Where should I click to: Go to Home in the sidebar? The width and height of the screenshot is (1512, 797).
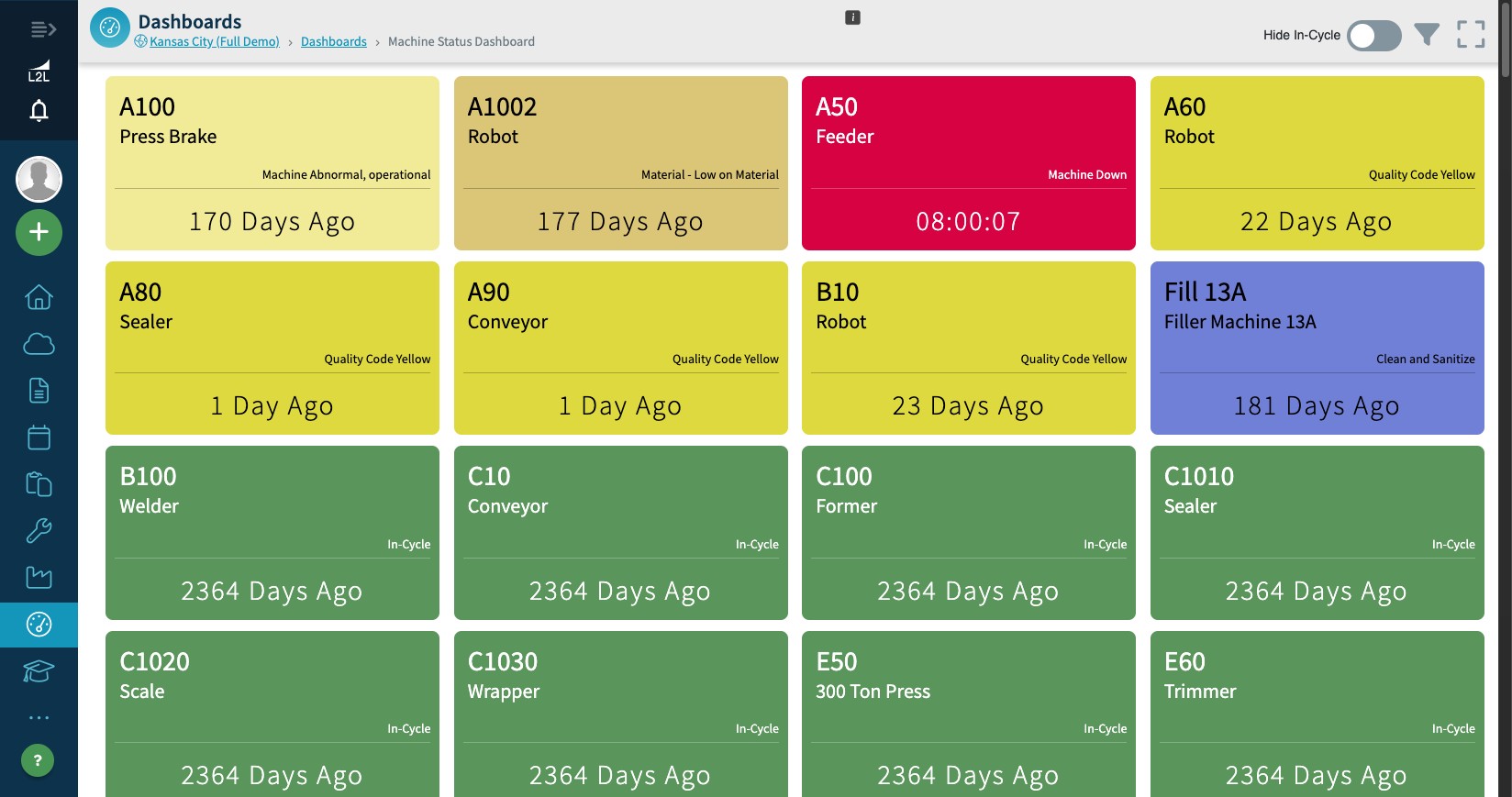[39, 297]
